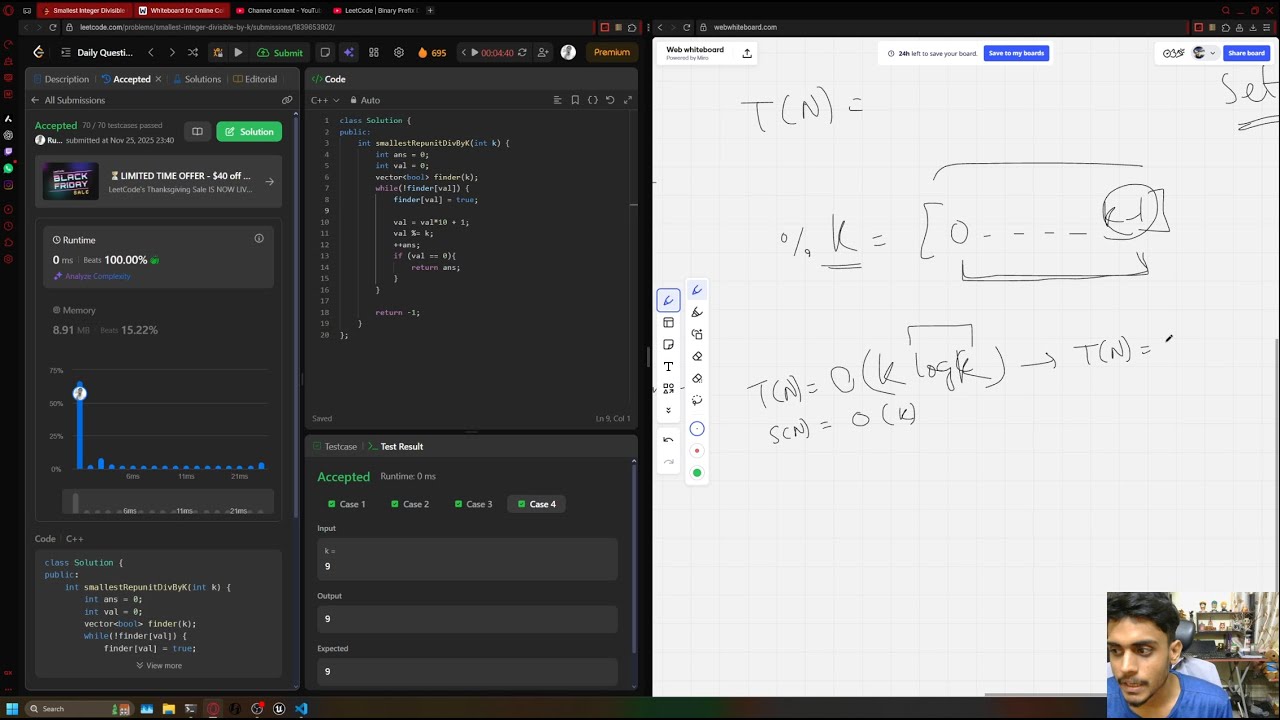Format code with the align icon
This screenshot has height=720, width=1280.
tap(558, 100)
